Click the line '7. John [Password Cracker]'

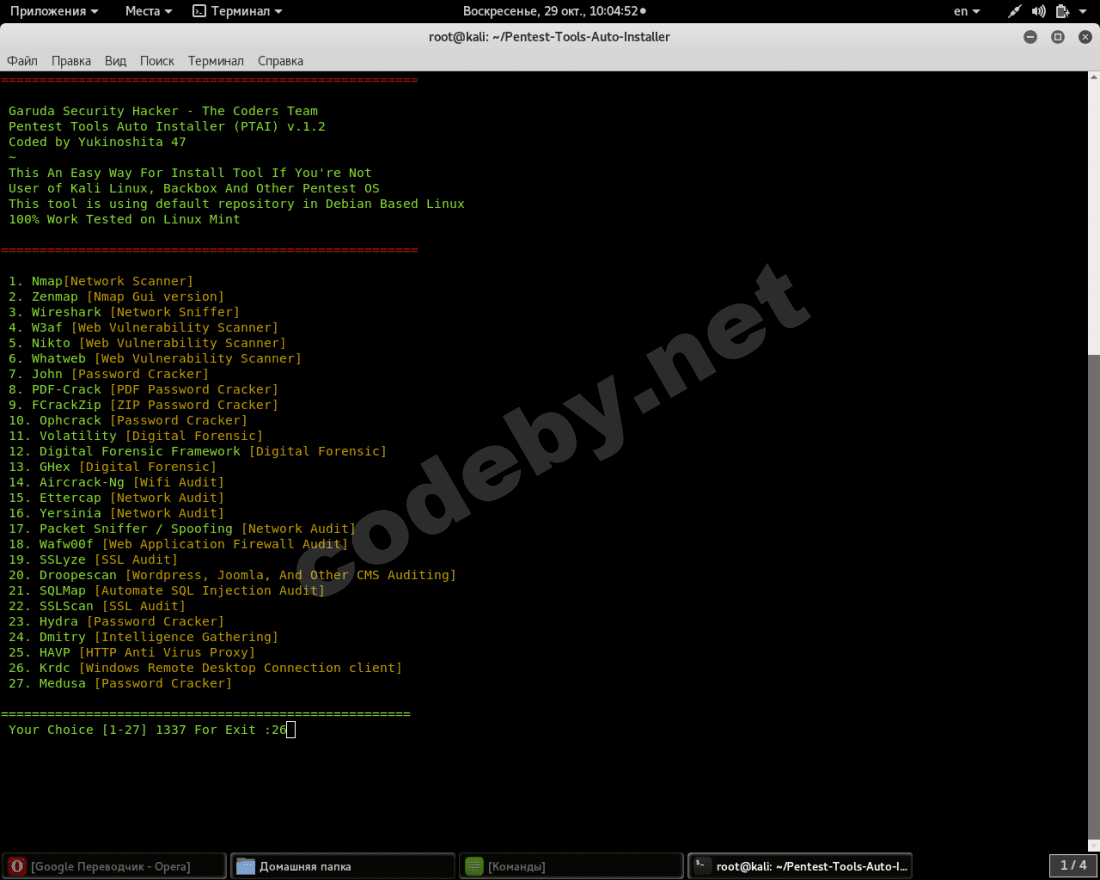click(x=109, y=374)
